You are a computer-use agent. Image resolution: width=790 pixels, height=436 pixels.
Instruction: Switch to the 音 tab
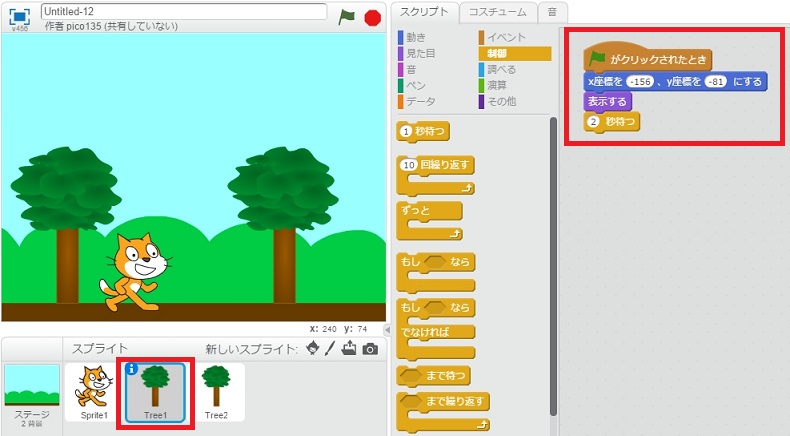point(552,12)
